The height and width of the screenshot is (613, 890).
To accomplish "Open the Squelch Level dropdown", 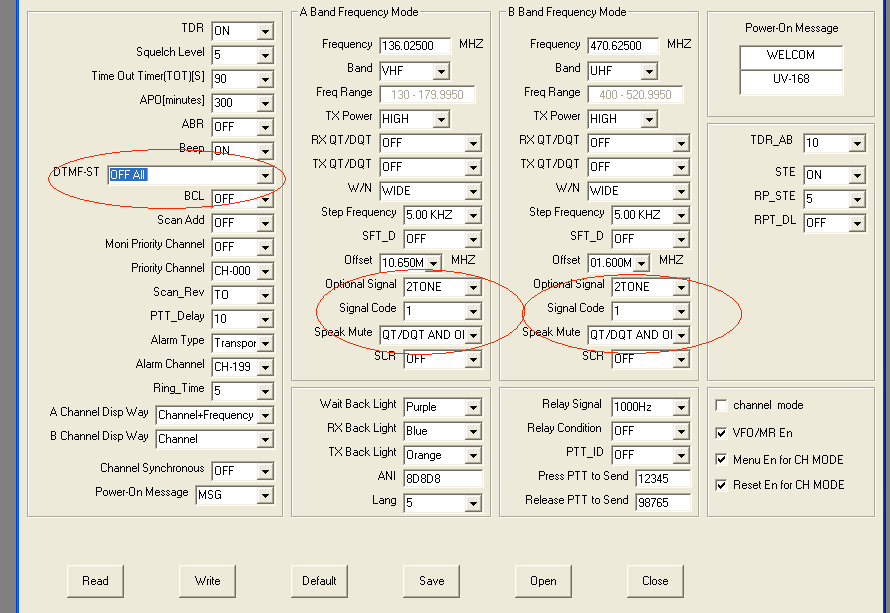I will 265,55.
